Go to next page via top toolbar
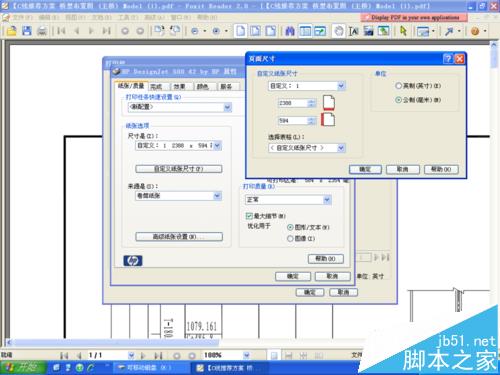The height and width of the screenshot is (375, 500). coord(91,31)
